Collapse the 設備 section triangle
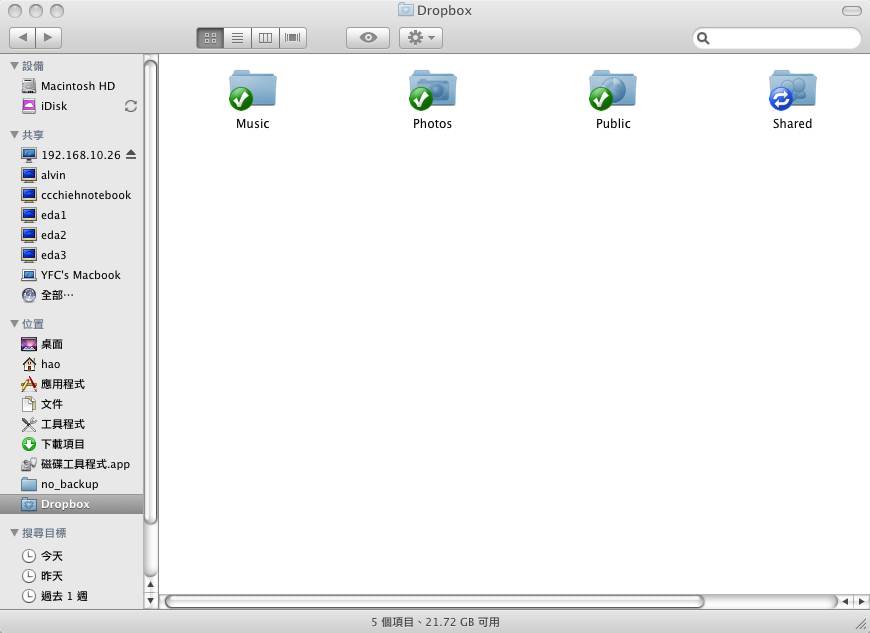 tap(14, 65)
